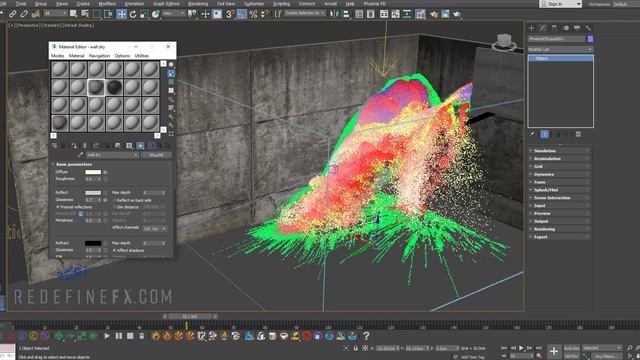The height and width of the screenshot is (360, 640).
Task: Click the Set Key large plus button
Action: 554,351
